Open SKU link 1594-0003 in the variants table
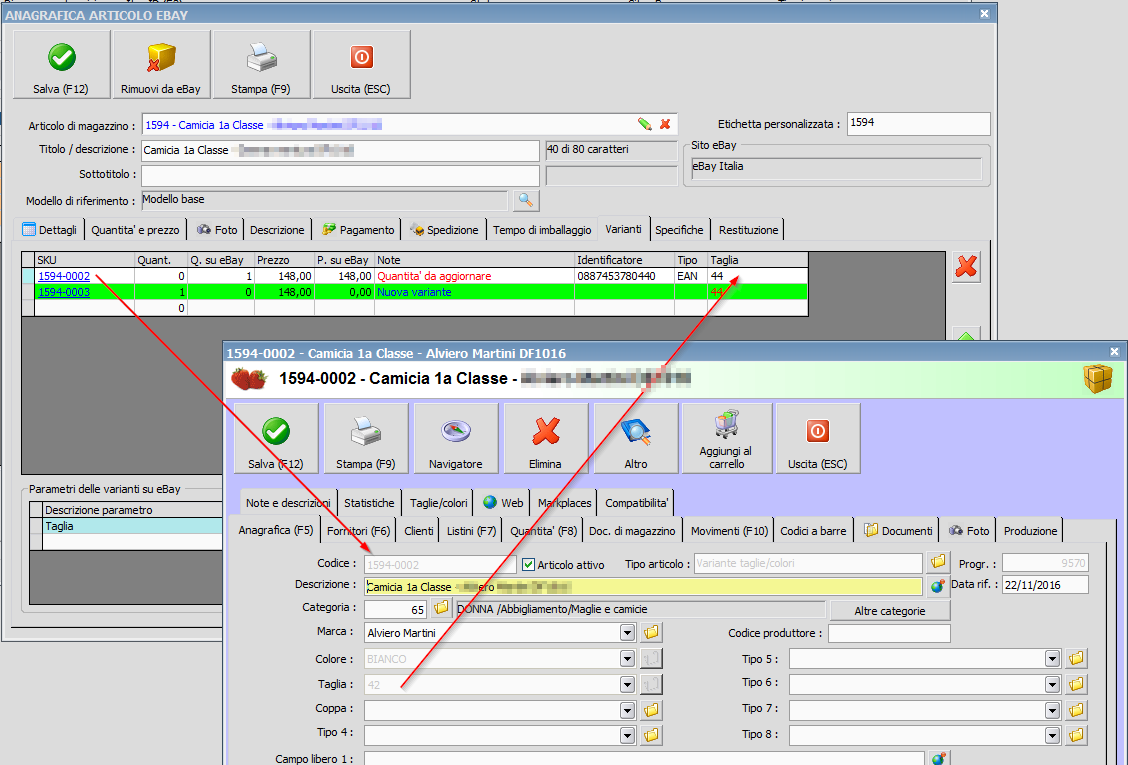 click(64, 291)
